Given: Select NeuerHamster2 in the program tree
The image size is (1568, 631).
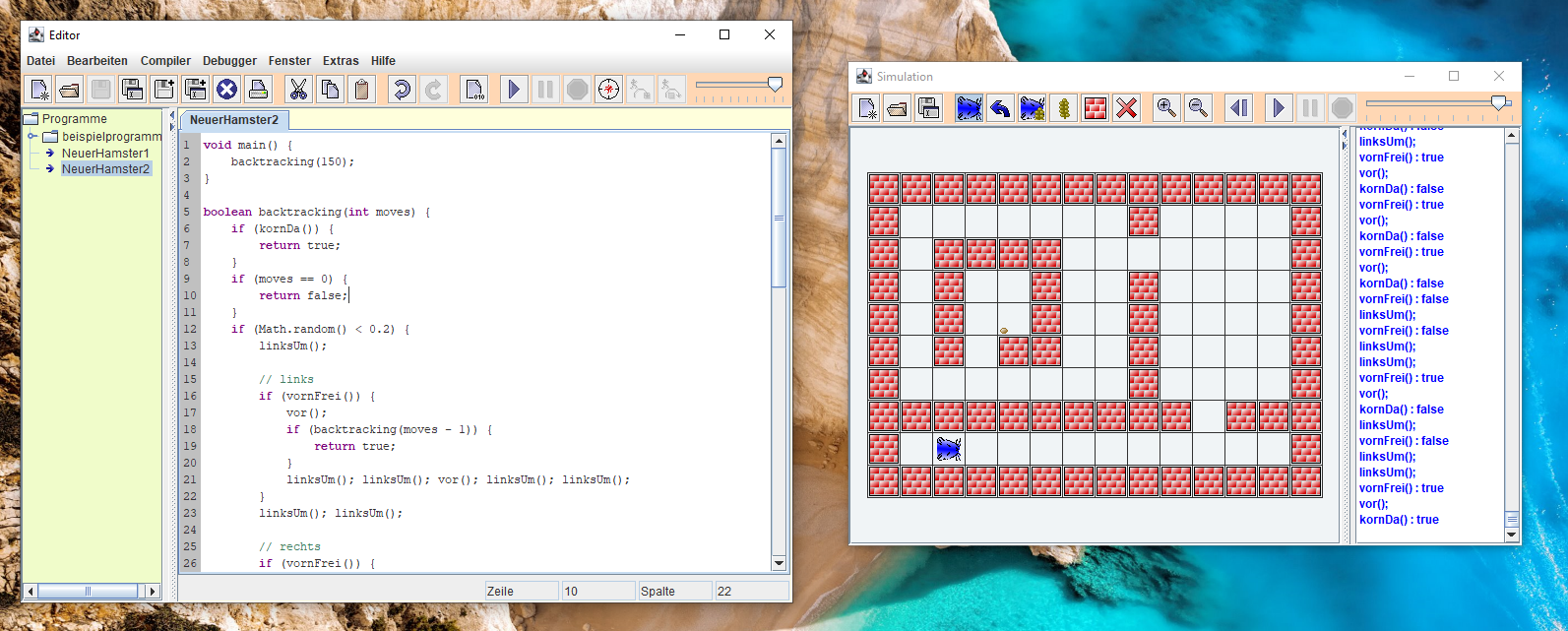Looking at the screenshot, I should tap(105, 169).
